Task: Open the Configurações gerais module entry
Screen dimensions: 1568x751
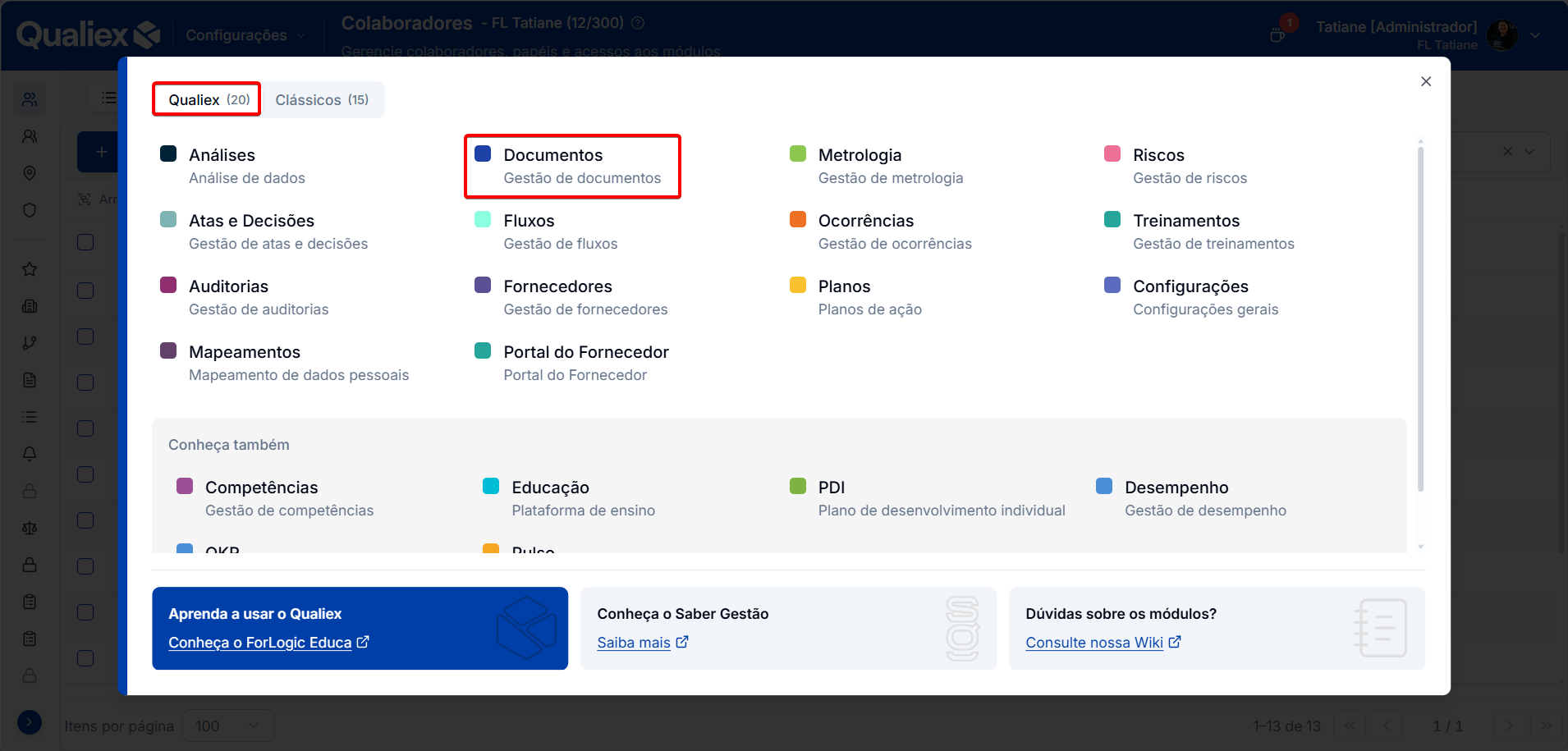Action: pos(1192,297)
